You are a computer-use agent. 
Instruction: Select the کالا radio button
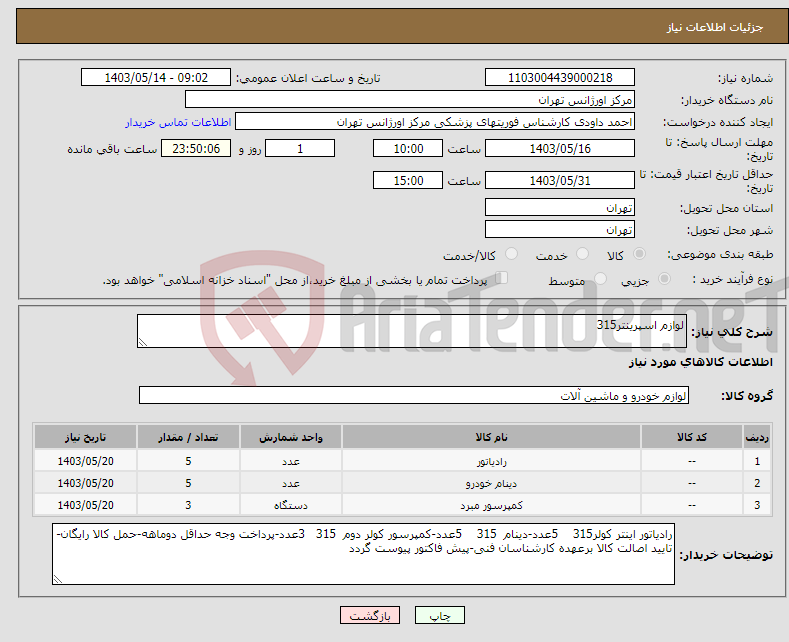(x=639, y=254)
